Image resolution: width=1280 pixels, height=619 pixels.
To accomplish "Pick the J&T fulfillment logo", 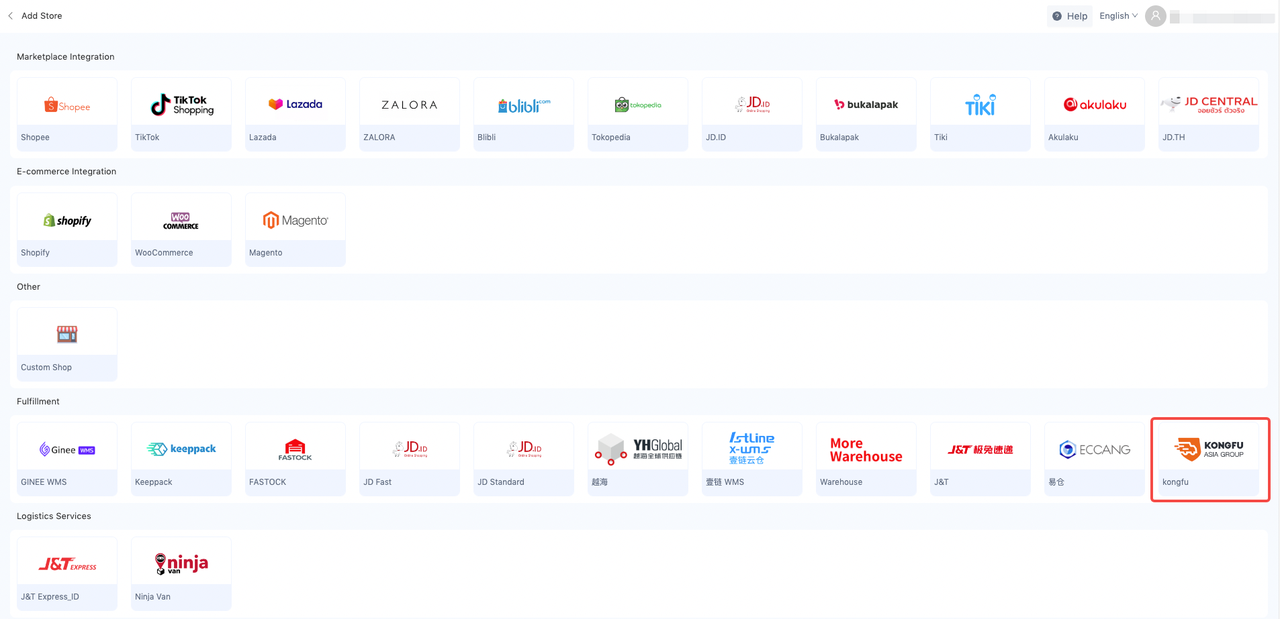I will point(980,449).
